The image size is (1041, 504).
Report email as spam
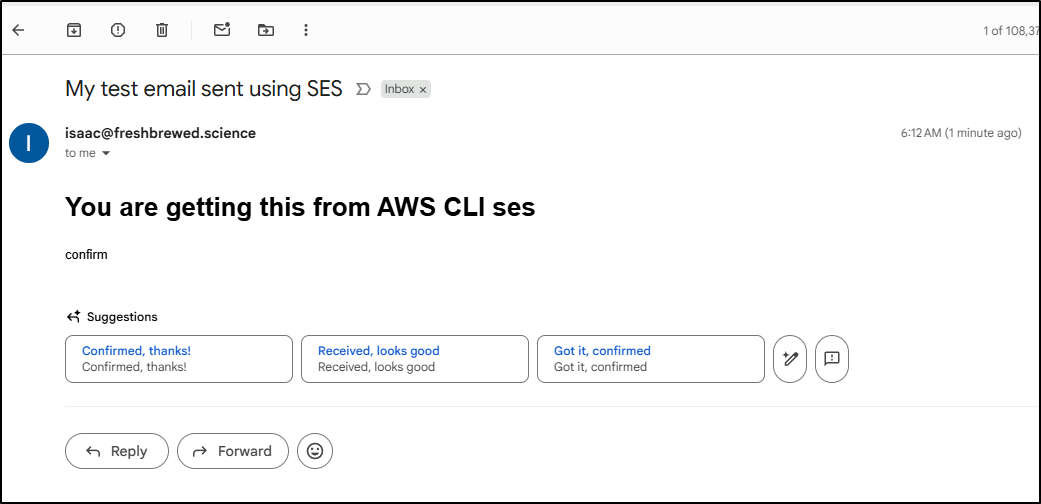pos(118,30)
